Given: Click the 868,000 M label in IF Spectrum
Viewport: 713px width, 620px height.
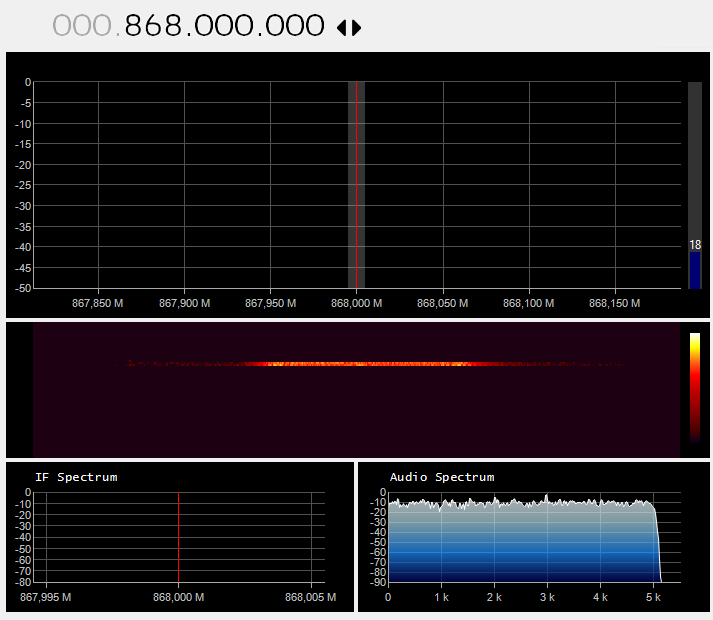Looking at the screenshot, I should tap(178, 597).
